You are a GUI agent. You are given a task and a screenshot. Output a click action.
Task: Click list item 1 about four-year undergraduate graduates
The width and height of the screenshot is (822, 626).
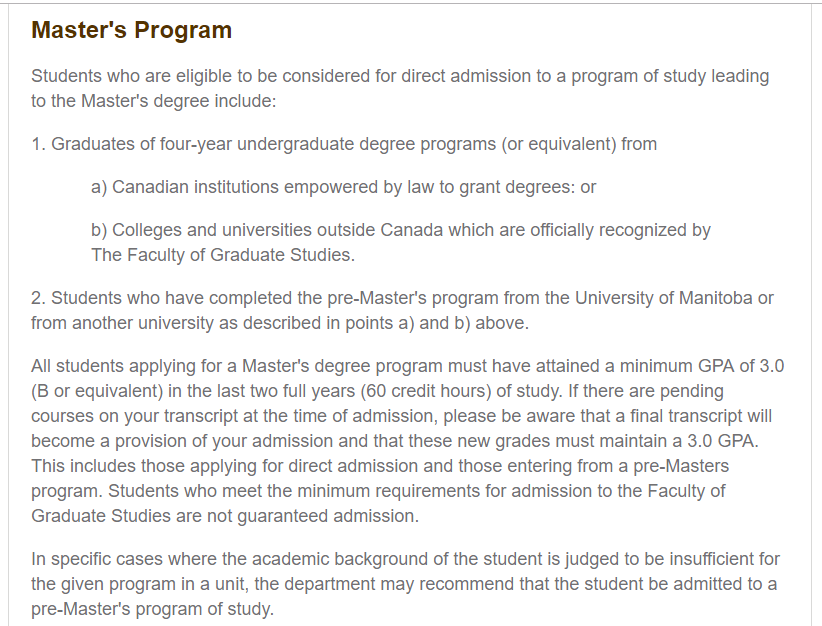click(x=344, y=144)
